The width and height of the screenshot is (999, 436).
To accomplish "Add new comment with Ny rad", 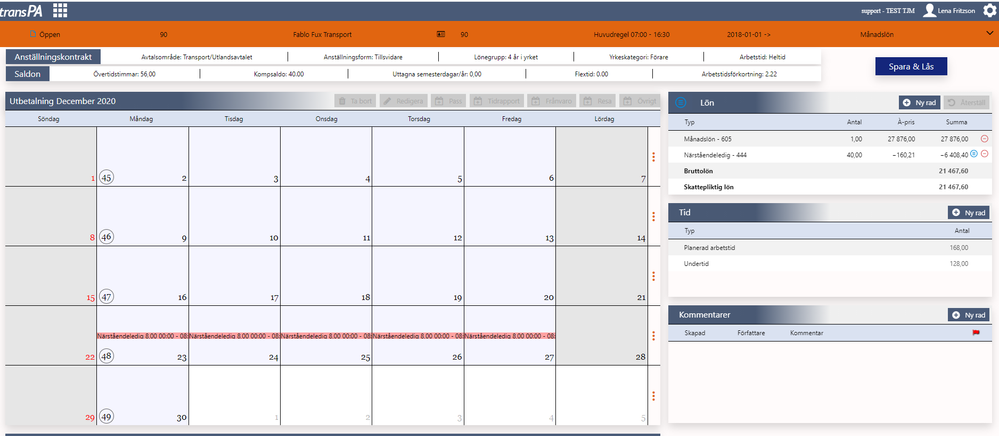I will point(968,314).
